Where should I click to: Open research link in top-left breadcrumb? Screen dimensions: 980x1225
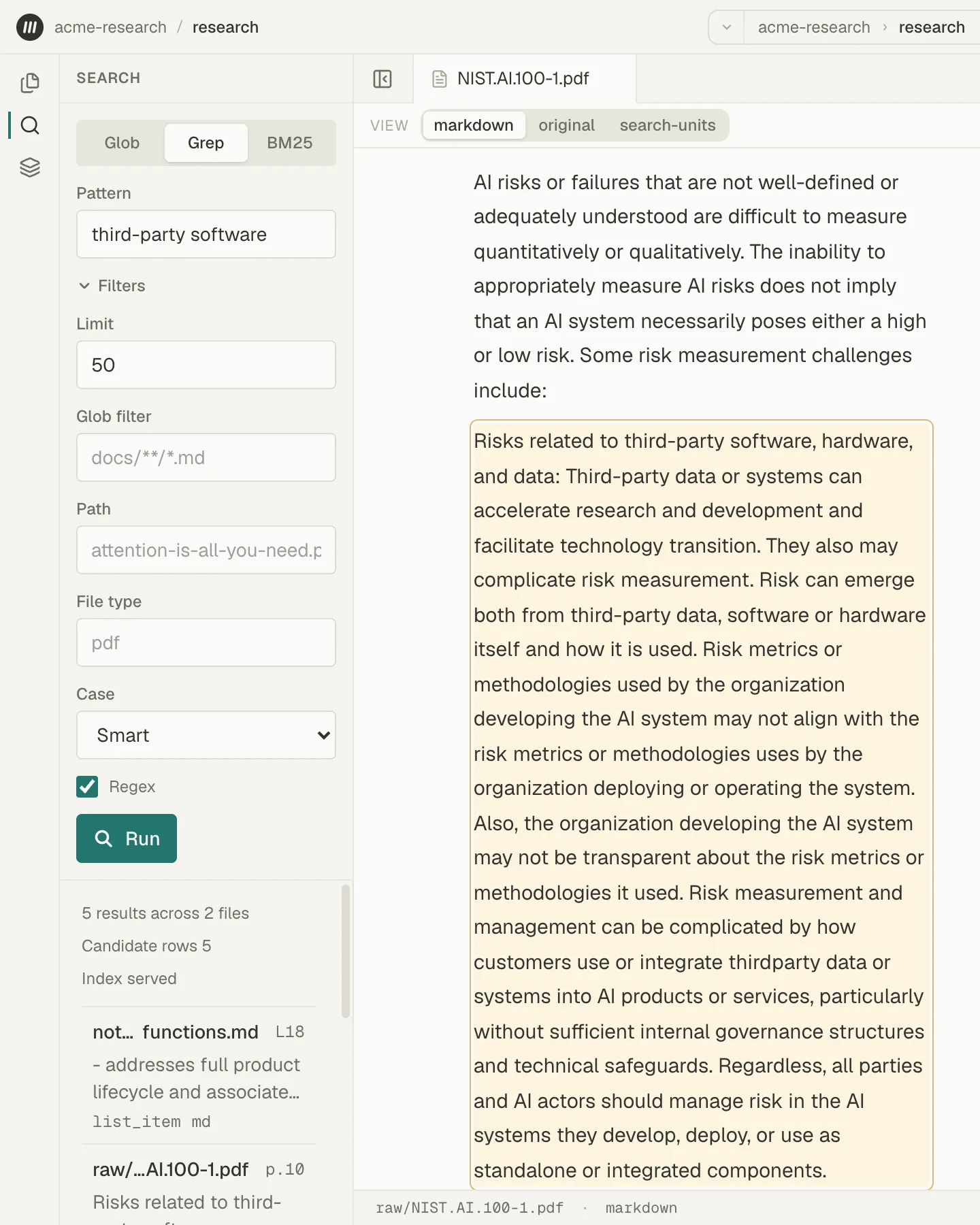(225, 27)
